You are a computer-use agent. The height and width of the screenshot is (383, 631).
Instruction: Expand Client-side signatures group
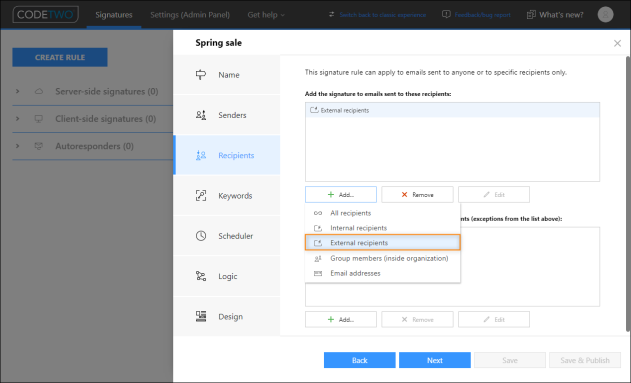[x=17, y=119]
